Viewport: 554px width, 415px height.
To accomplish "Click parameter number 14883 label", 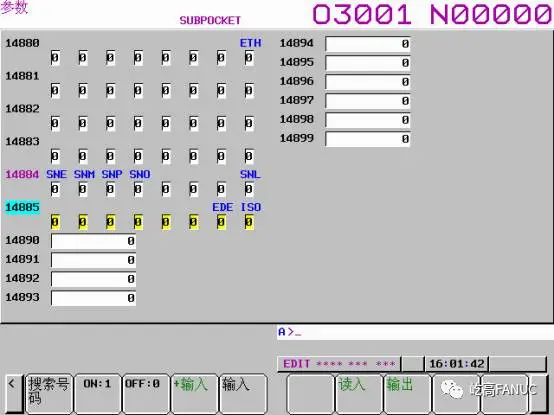I will pos(22,142).
